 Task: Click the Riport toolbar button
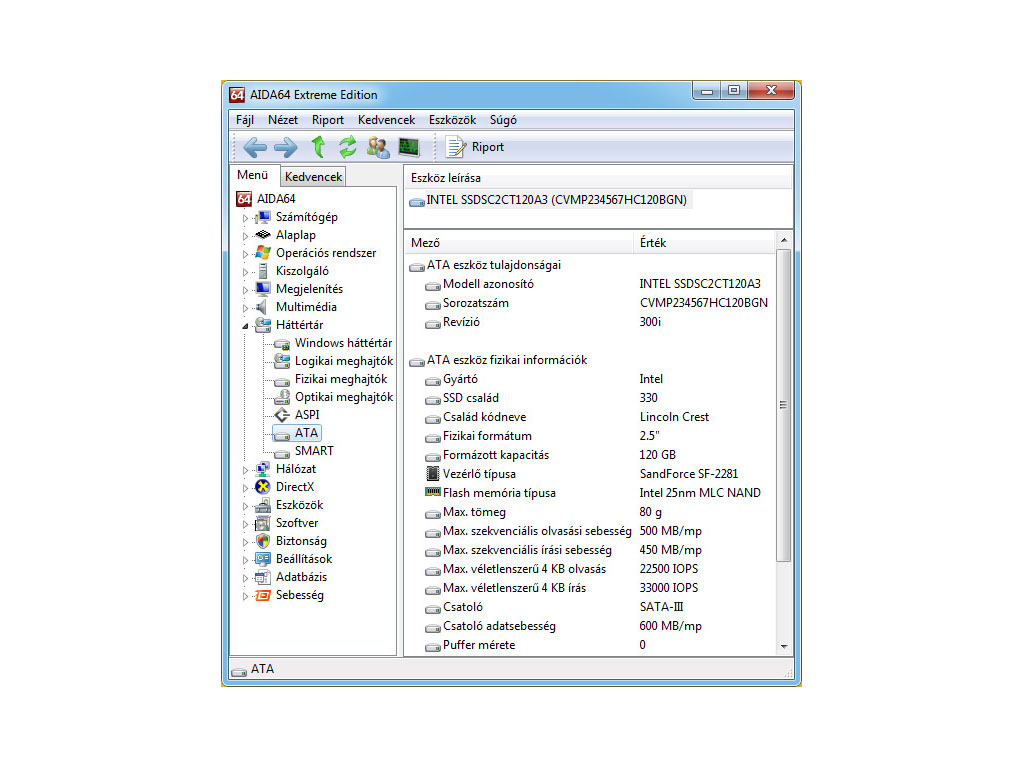[x=476, y=147]
